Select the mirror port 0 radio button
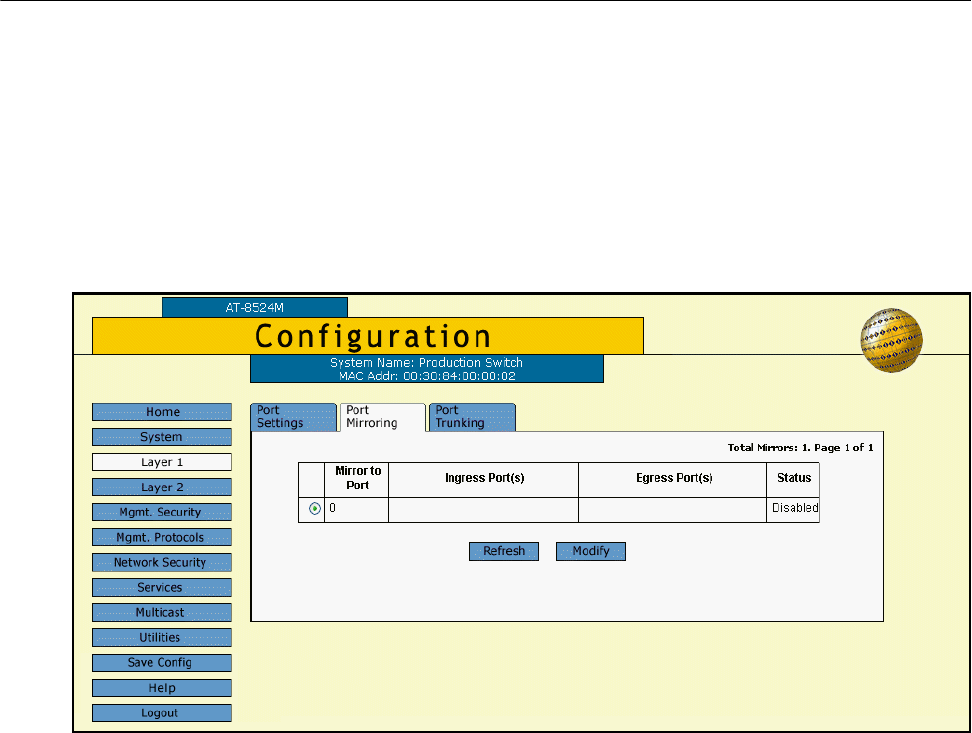The height and width of the screenshot is (733, 972). [315, 509]
